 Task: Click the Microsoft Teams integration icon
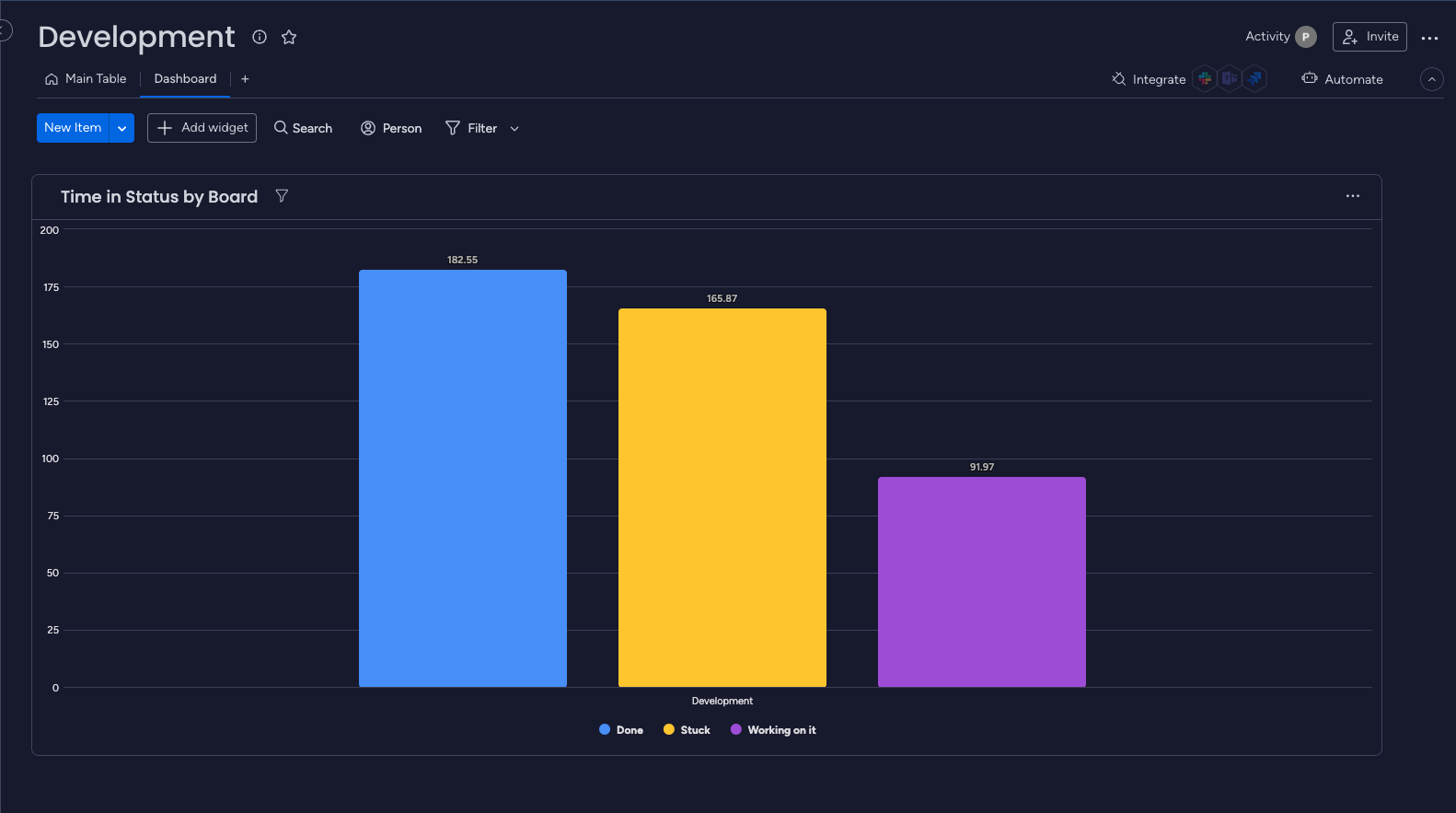point(1230,79)
